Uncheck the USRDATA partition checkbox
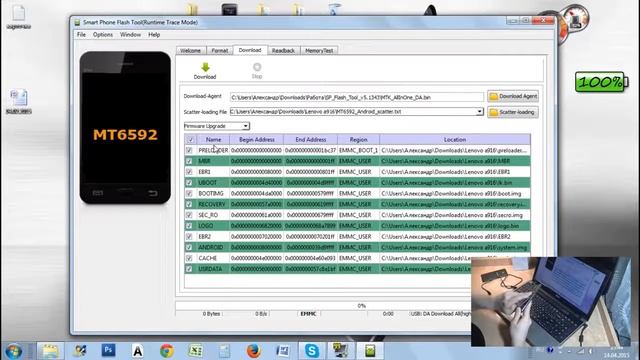Image resolution: width=640 pixels, height=360 pixels. (x=189, y=269)
